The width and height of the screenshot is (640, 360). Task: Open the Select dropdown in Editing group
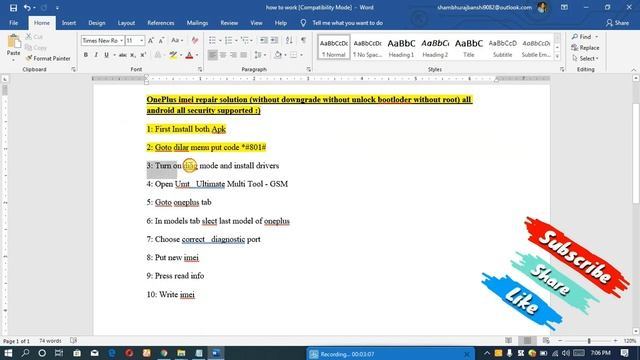585,58
